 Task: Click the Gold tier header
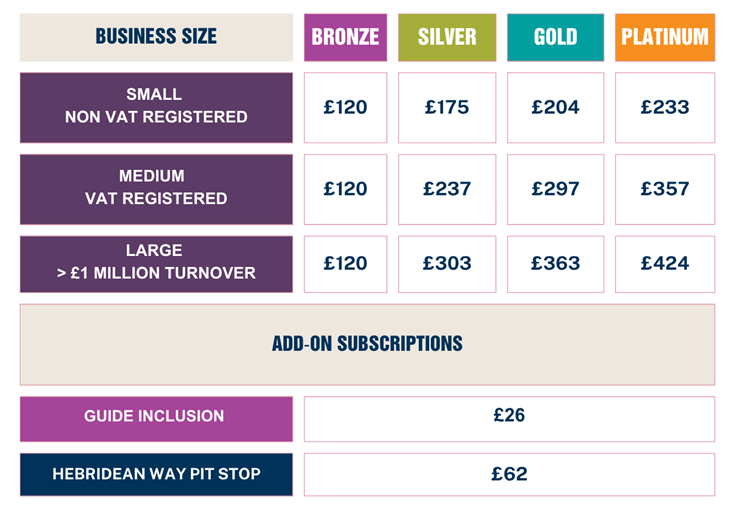555,37
